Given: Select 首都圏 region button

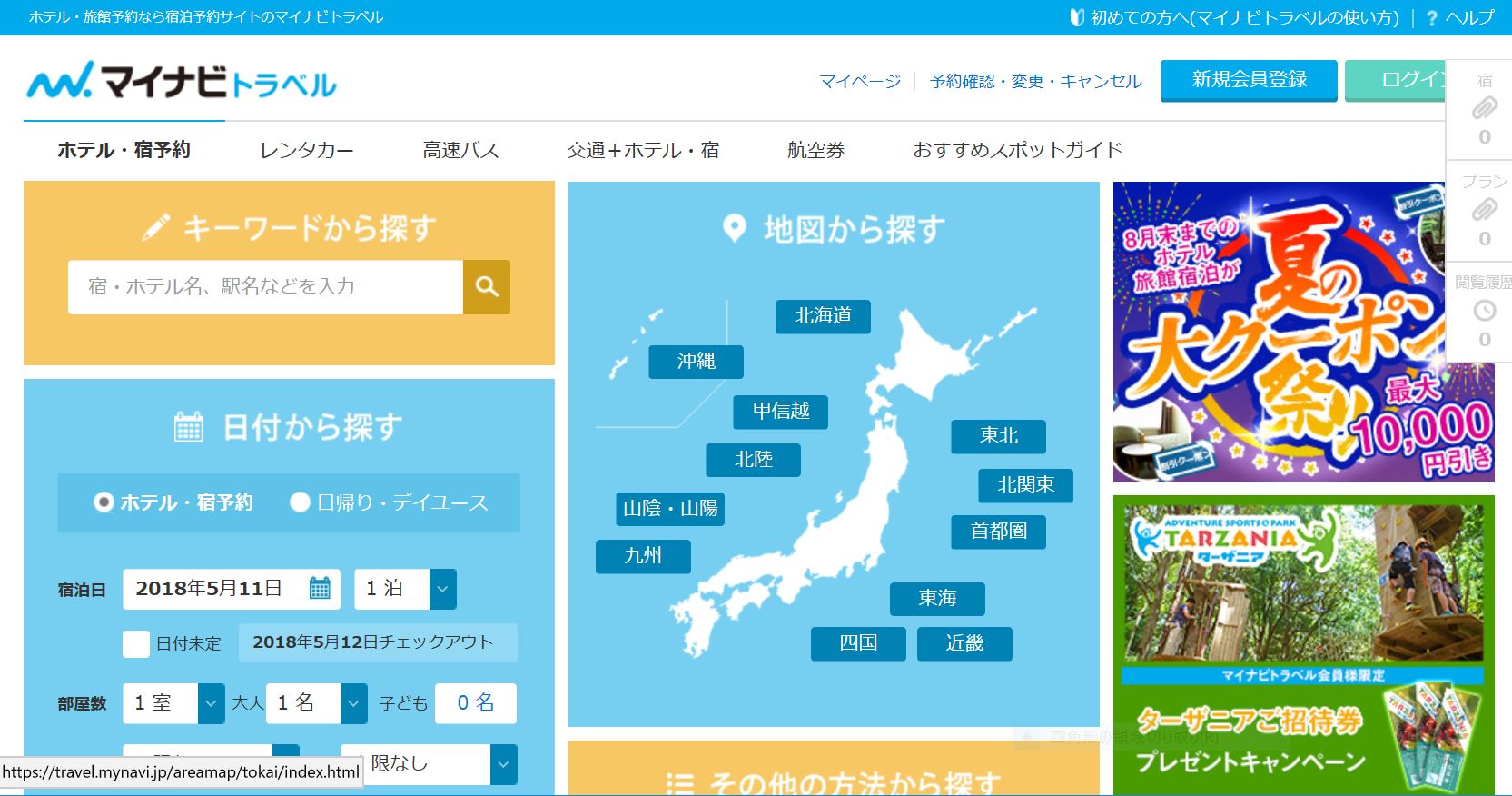Looking at the screenshot, I should [x=999, y=532].
